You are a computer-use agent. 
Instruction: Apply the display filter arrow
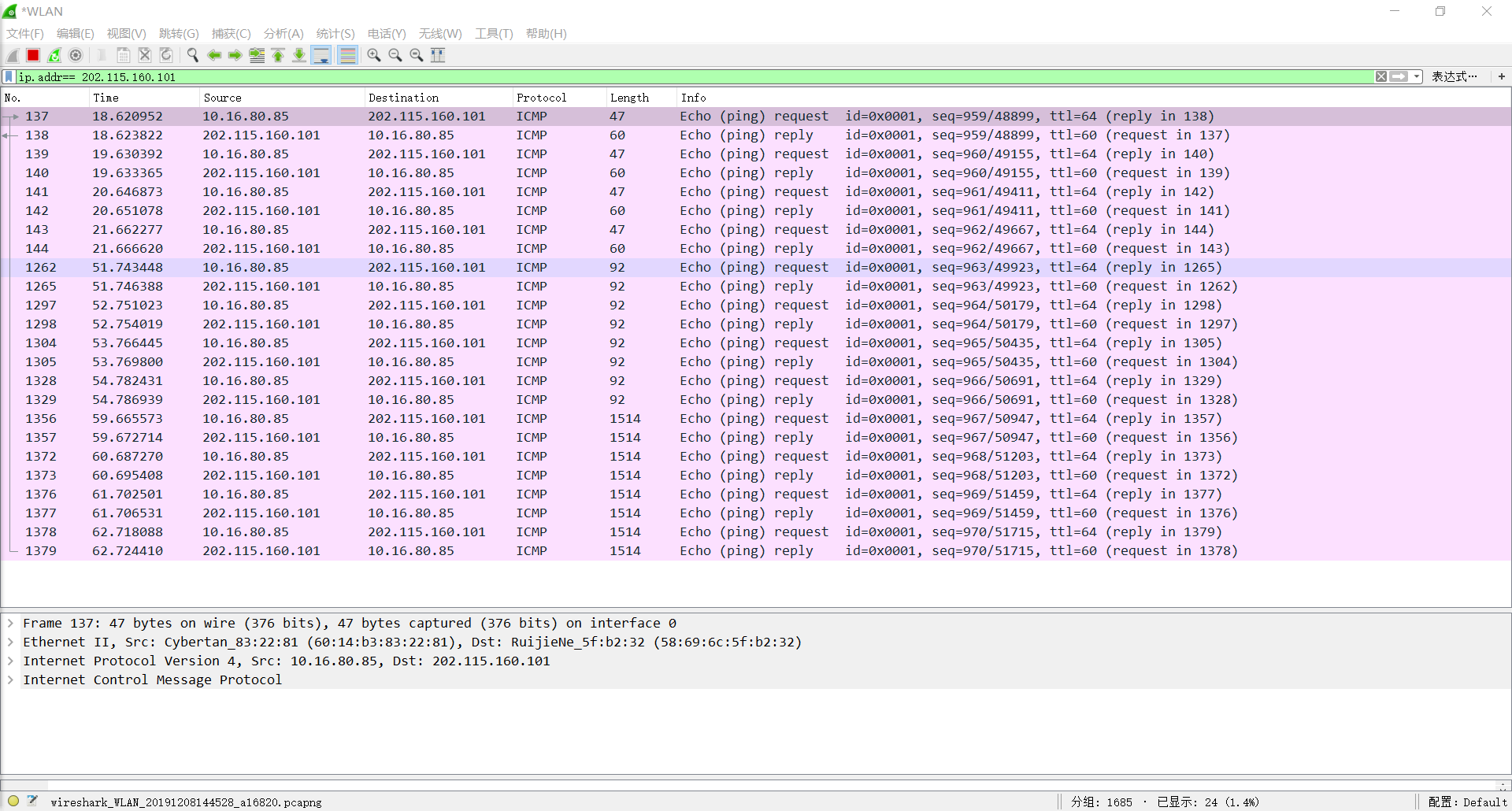point(1399,76)
